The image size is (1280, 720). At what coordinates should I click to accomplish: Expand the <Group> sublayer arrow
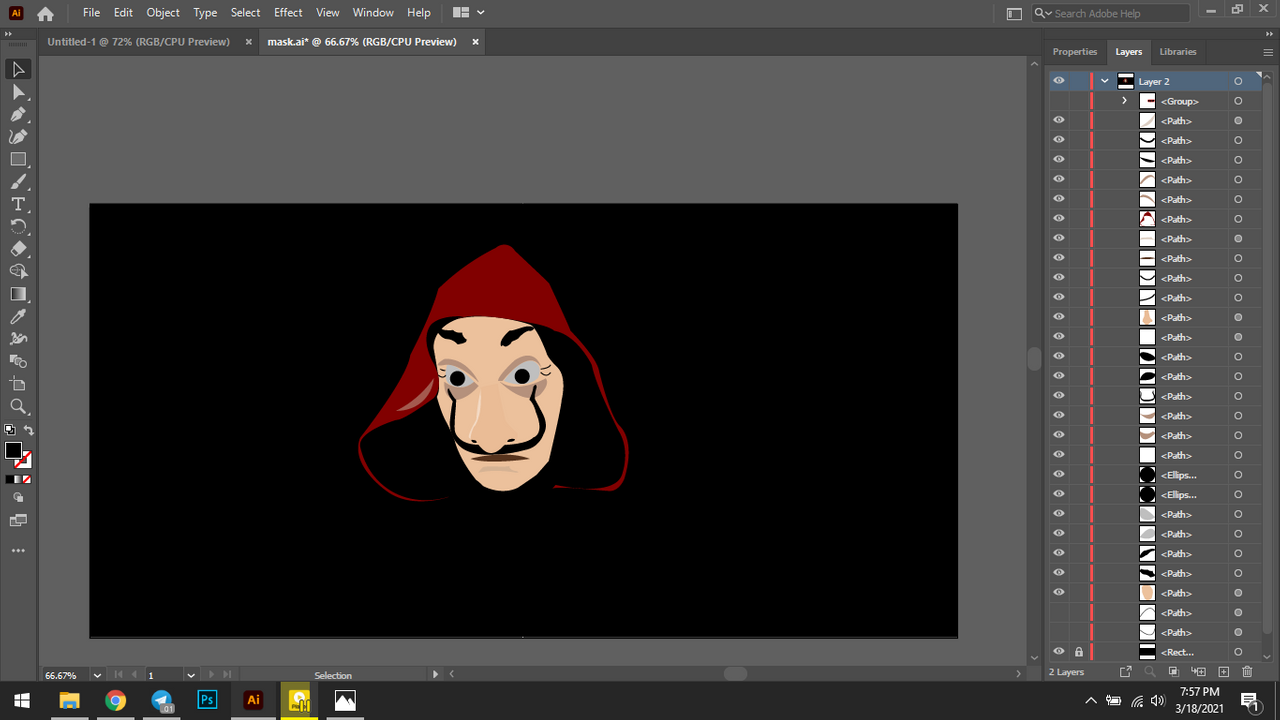coord(1124,101)
